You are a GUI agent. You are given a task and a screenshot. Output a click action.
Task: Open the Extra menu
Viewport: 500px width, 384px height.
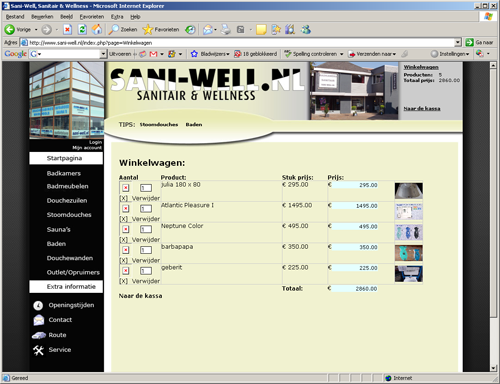[x=117, y=17]
